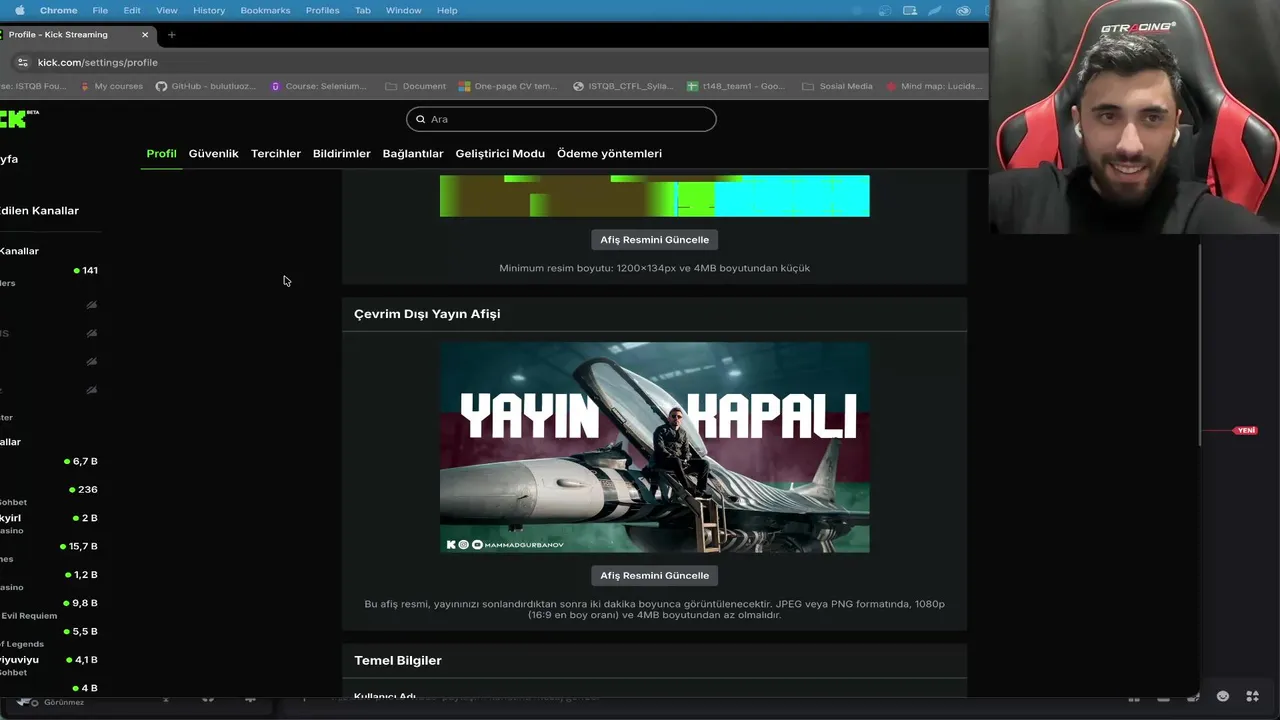Open the Tab menu in the menu bar
The image size is (1280, 720).
[363, 10]
